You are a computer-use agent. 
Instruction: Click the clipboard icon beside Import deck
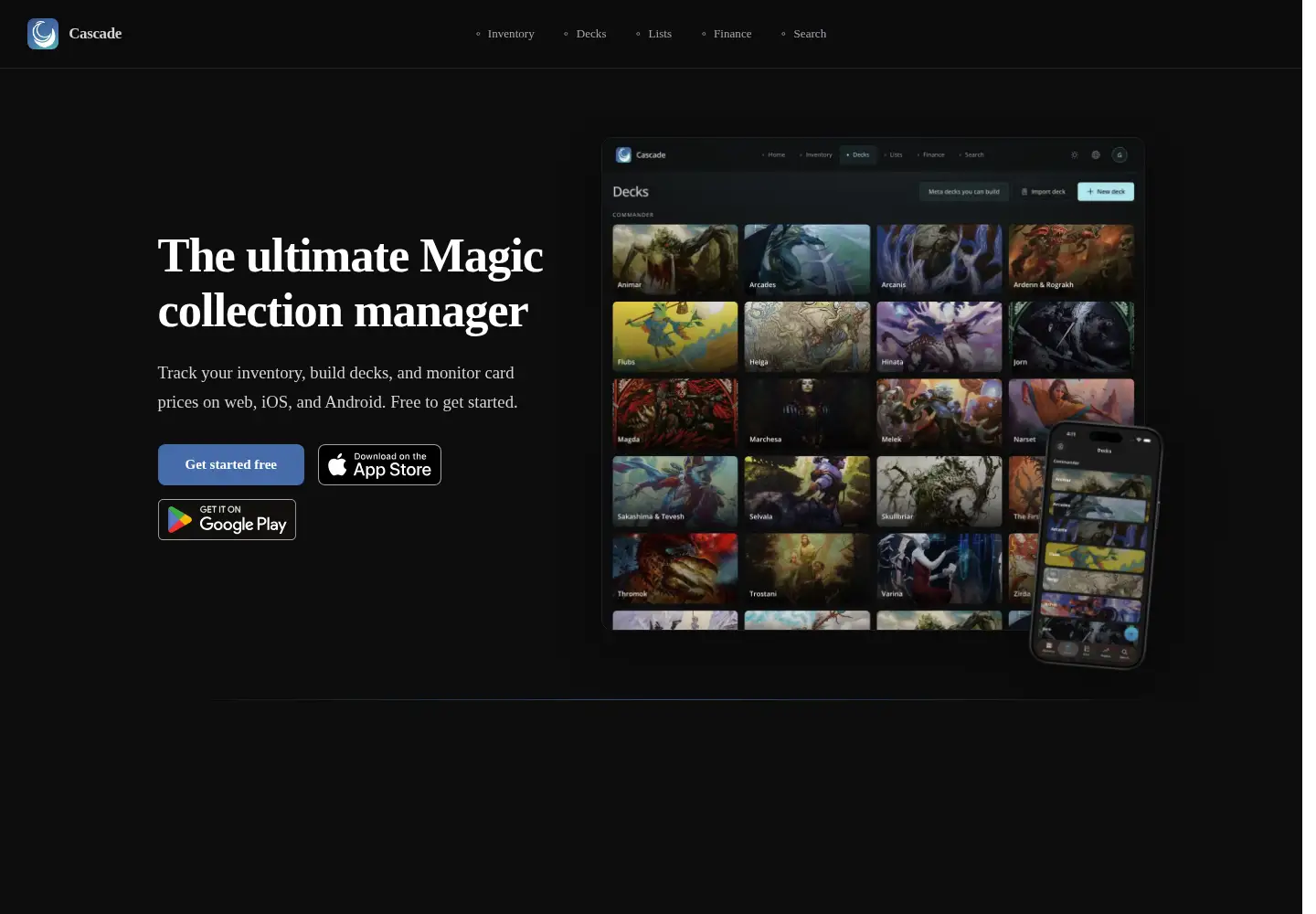click(x=1024, y=192)
